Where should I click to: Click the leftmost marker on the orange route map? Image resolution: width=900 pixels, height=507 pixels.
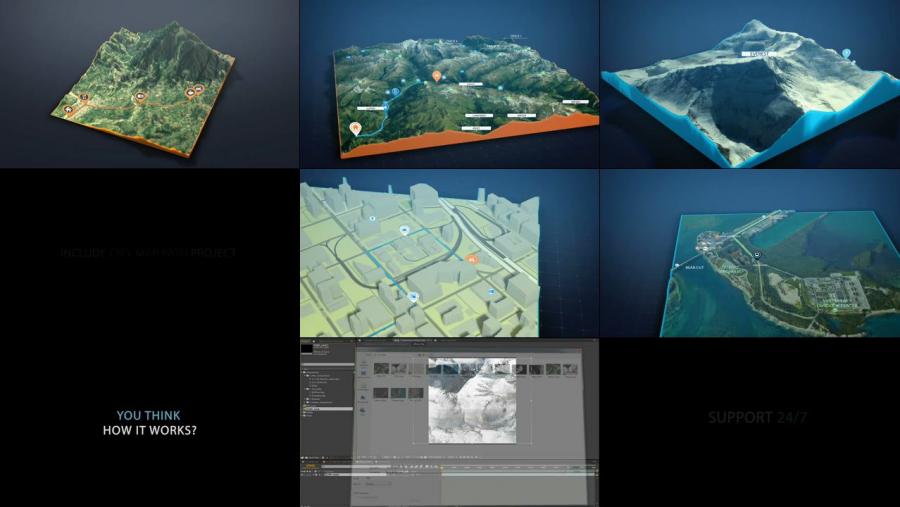68,108
